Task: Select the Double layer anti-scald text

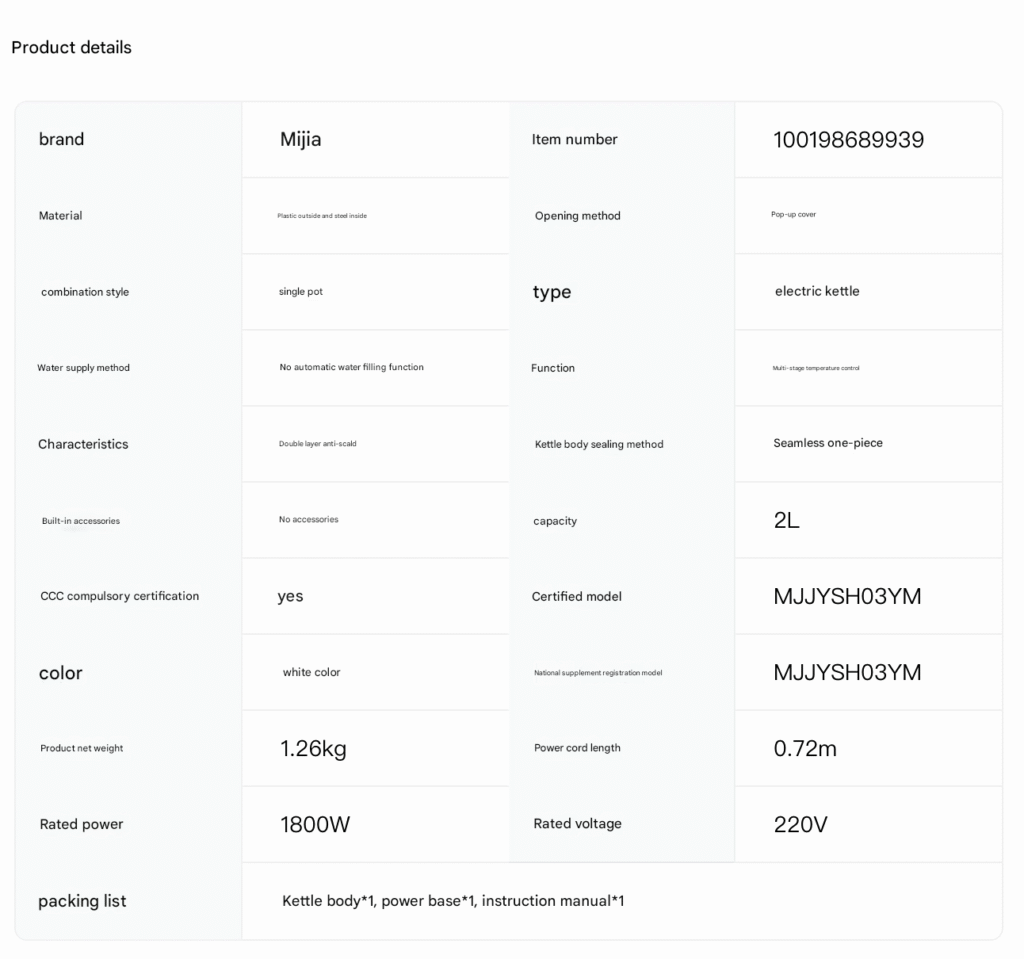Action: (x=317, y=444)
